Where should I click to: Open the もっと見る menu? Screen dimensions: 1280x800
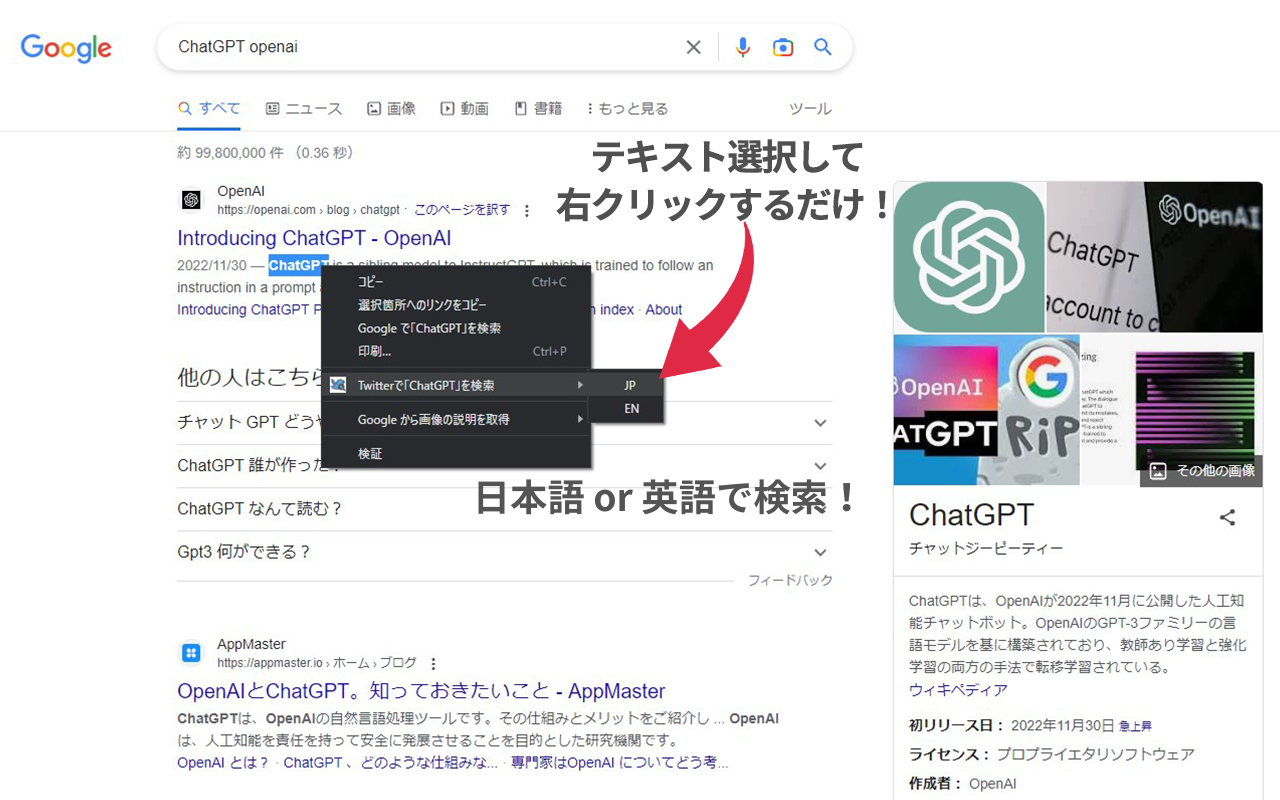627,108
